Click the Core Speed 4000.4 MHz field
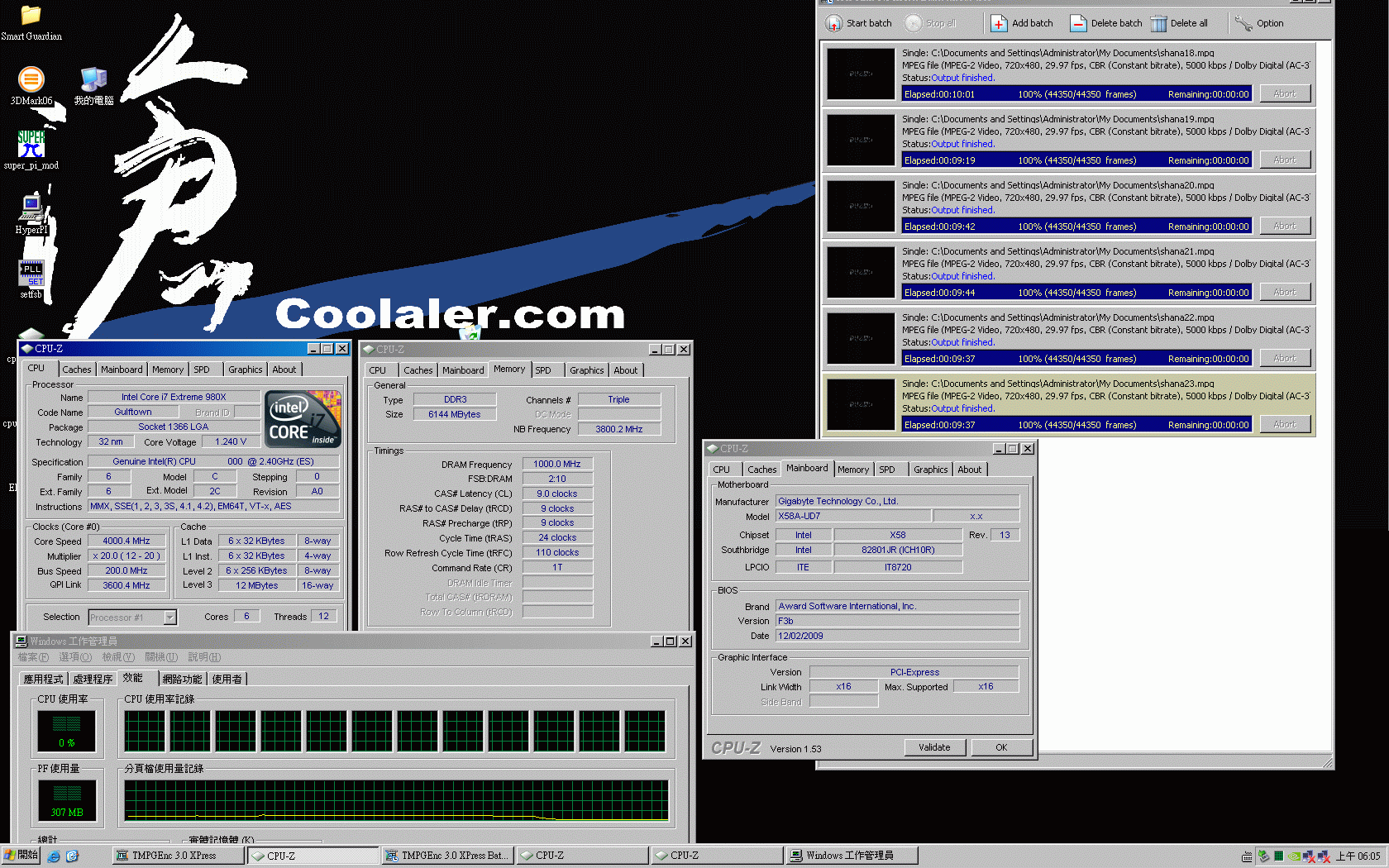 pos(126,541)
